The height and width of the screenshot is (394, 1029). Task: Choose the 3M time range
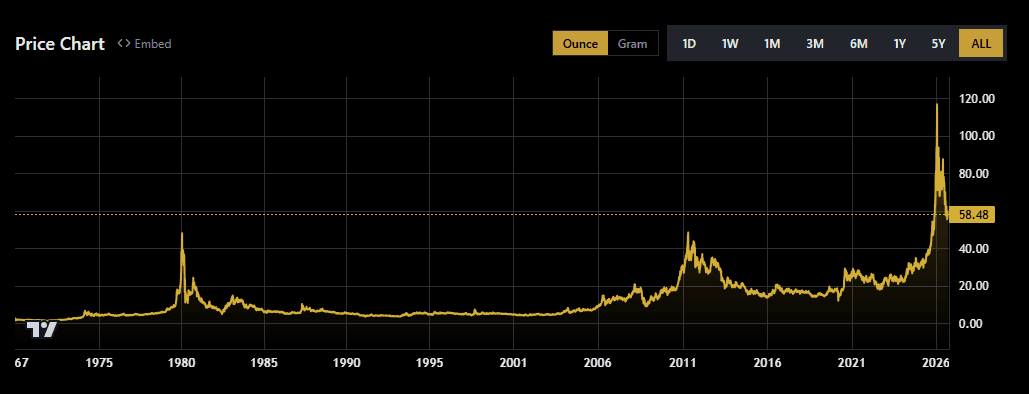pyautogui.click(x=814, y=44)
